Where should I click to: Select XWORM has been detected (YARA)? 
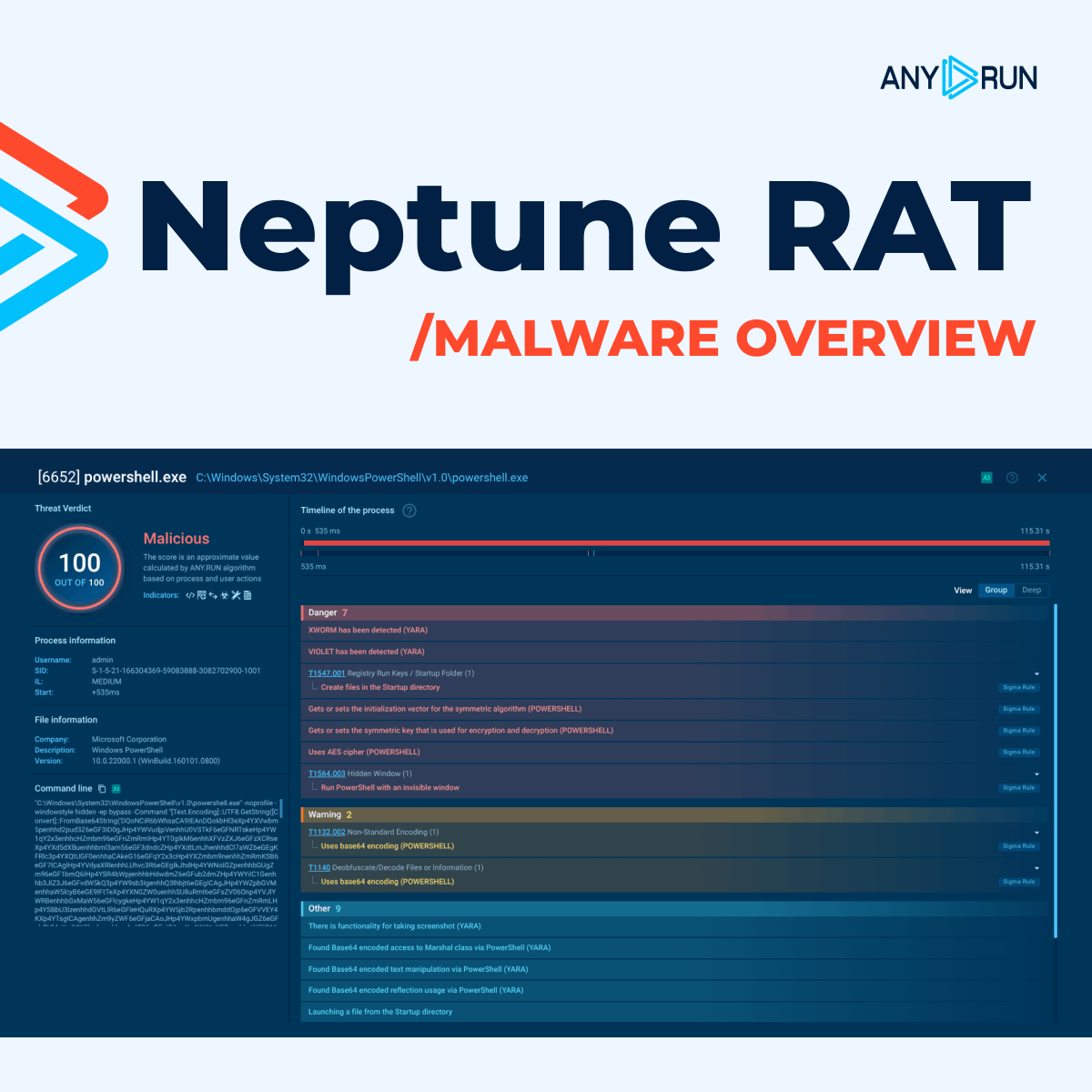pos(676,631)
